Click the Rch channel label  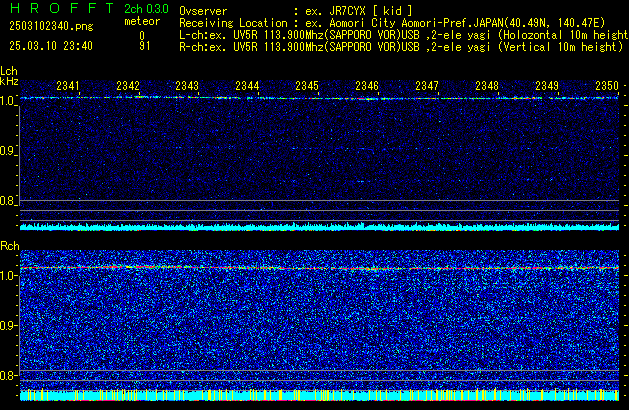click(10, 246)
